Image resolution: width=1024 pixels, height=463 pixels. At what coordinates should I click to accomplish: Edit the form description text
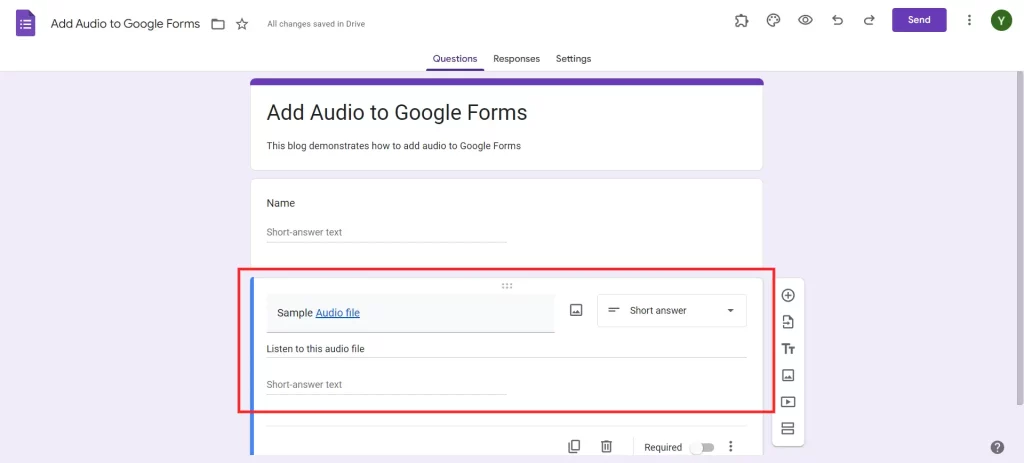(394, 146)
